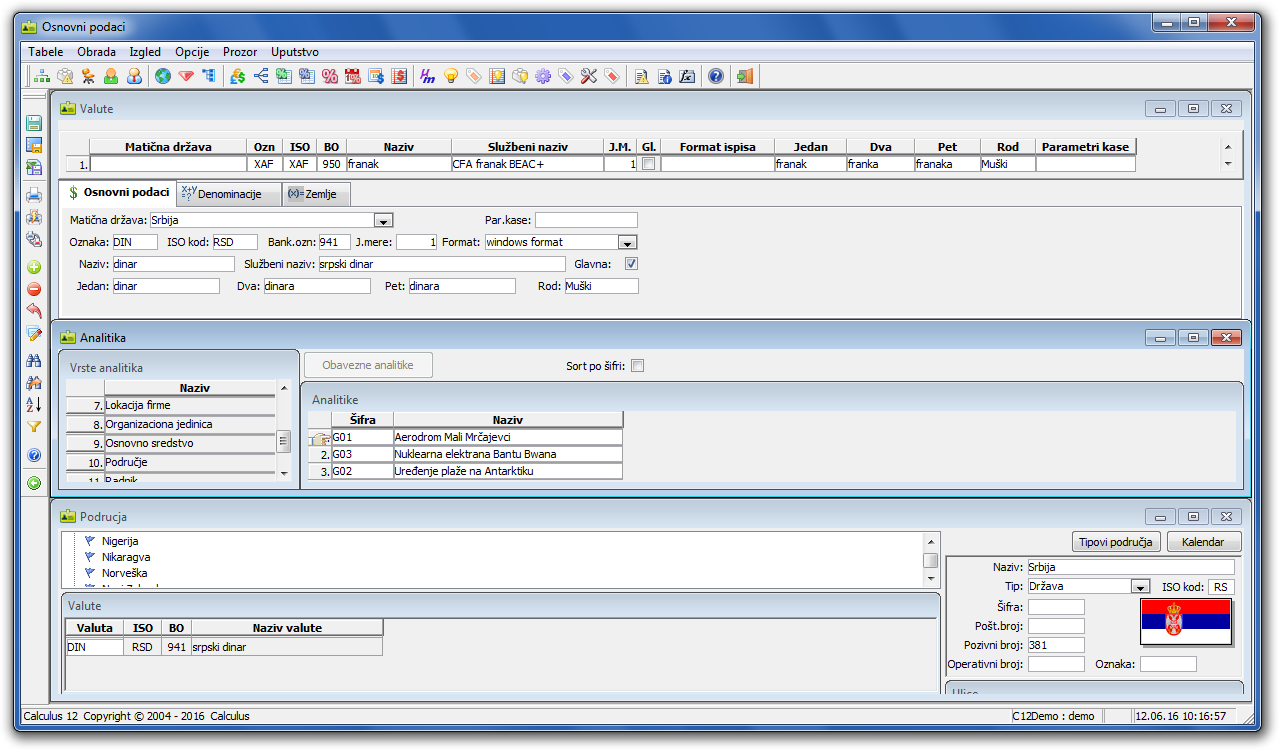1280x751 pixels.
Task: Uncheck the Glavna checkbox
Action: [631, 264]
